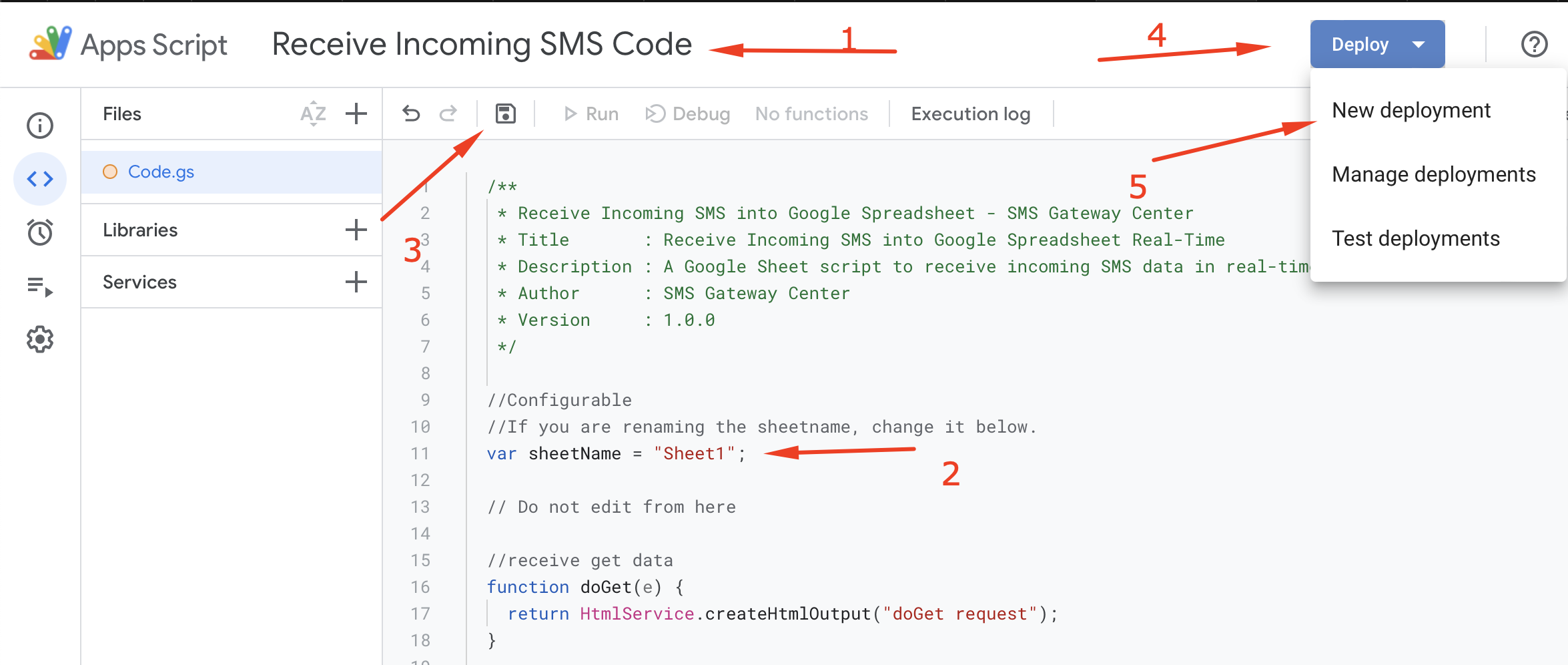Add a library with Libraries plus icon

[356, 230]
